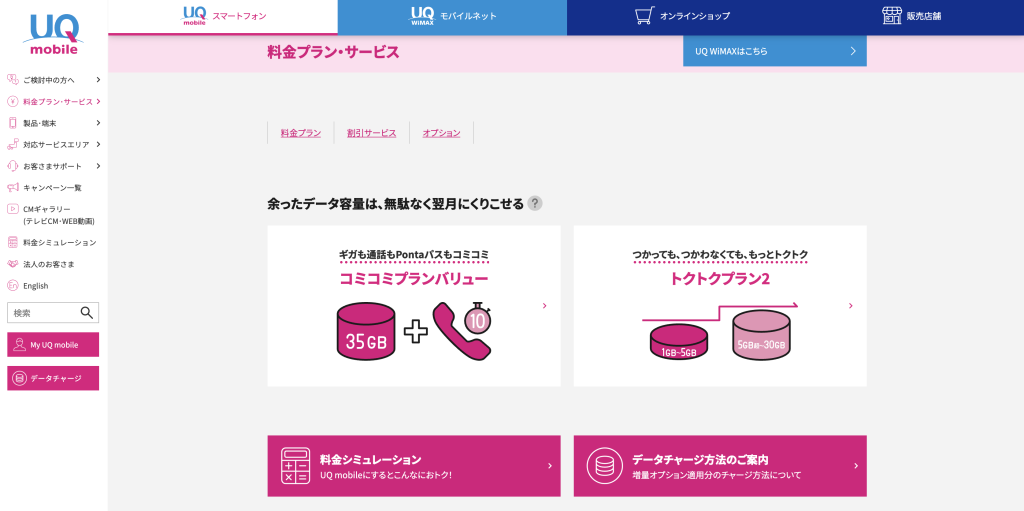Viewport: 1024px width, 511px height.
Task: Click the antenna icon beside 対応サービスエリア
Action: pyautogui.click(x=12, y=144)
